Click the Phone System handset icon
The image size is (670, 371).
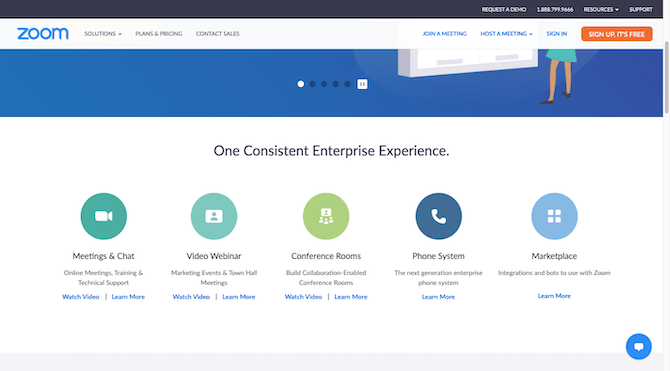click(438, 216)
